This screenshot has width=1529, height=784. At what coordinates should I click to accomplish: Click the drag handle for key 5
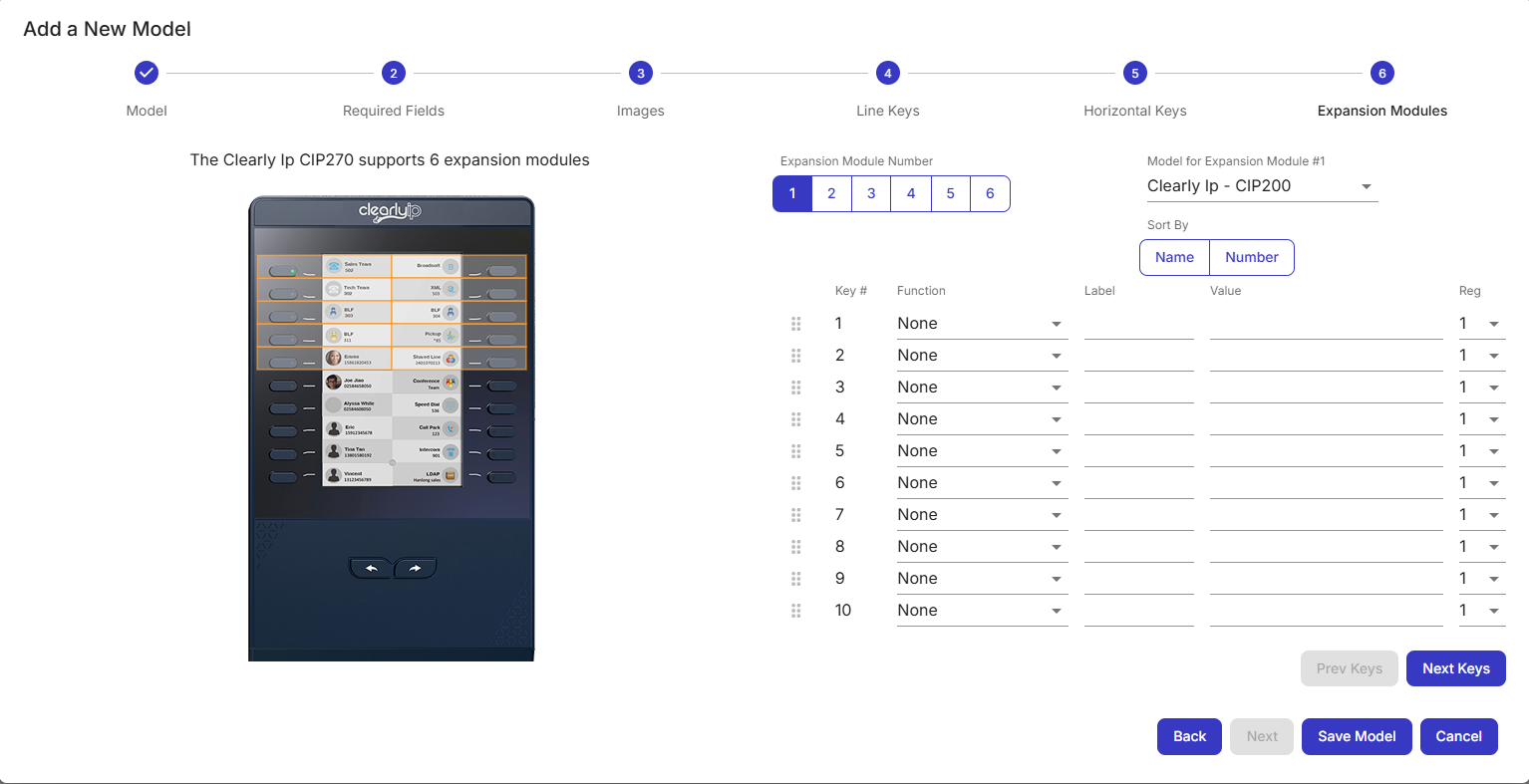795,451
